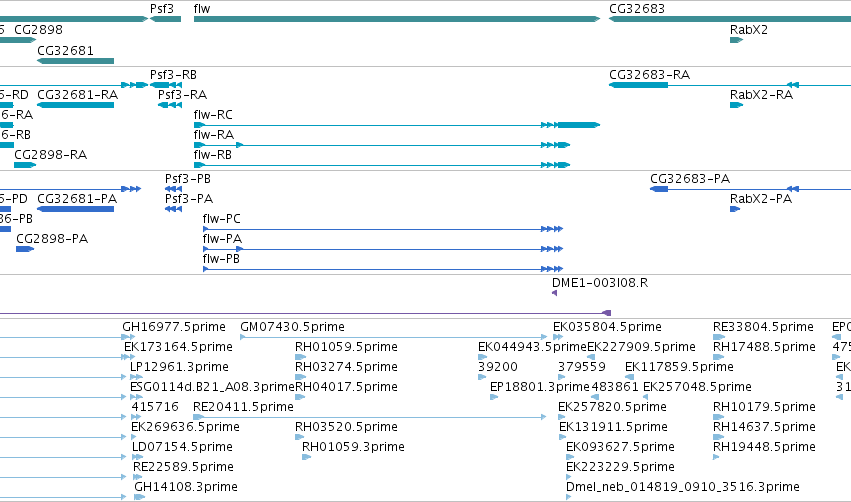Select RH01059.5prime EST glyph

pyautogui.click(x=301, y=357)
